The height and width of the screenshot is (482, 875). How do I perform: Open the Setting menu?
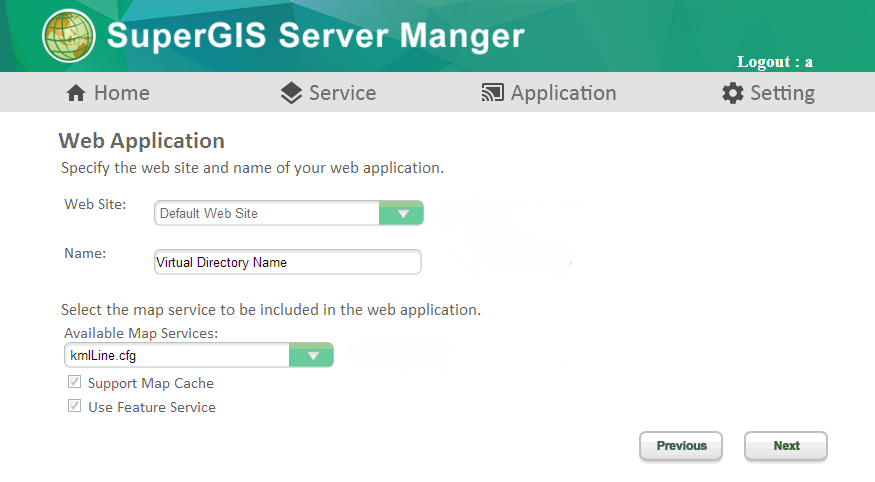coord(768,93)
